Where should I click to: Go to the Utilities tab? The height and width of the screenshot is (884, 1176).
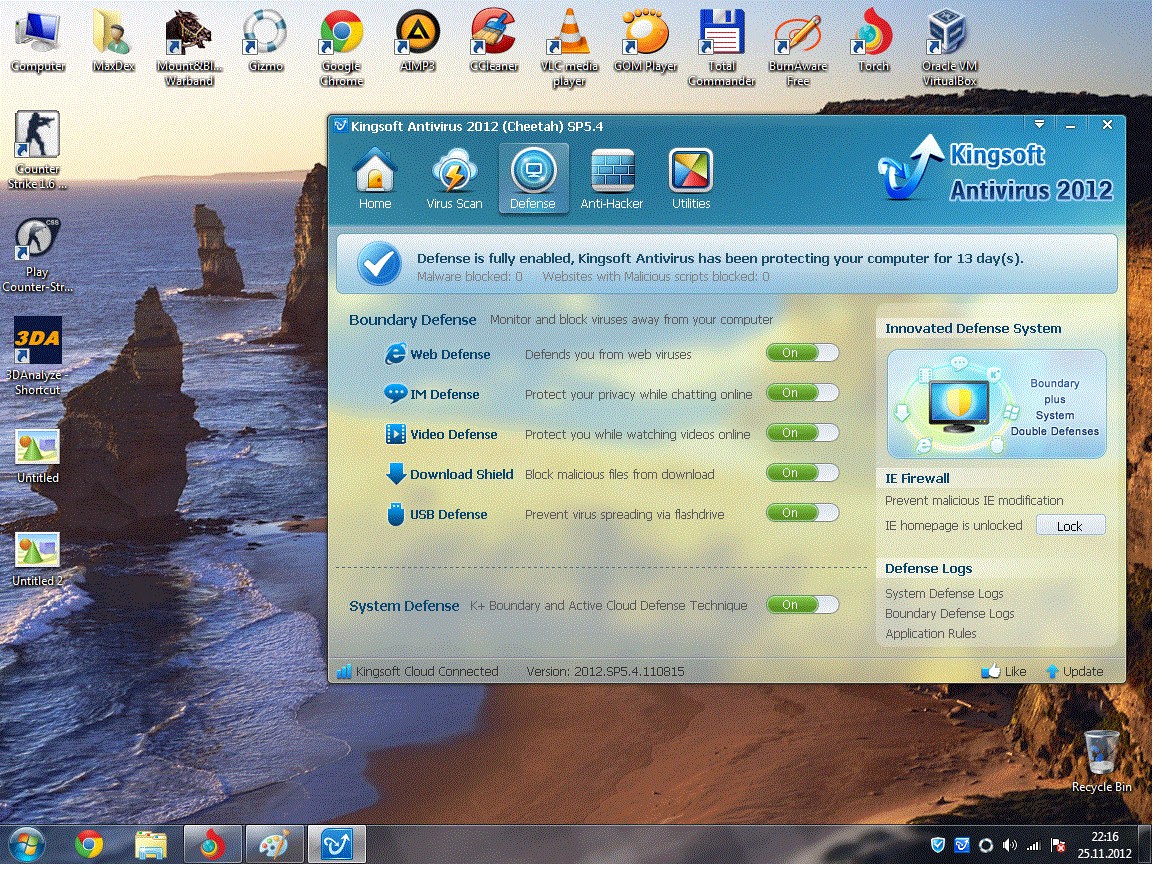tap(691, 179)
